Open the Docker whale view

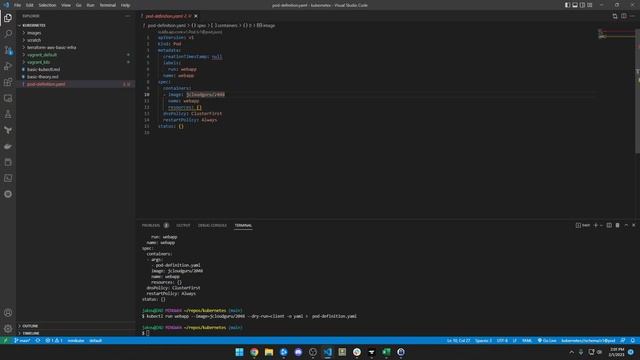pyautogui.click(x=8, y=146)
